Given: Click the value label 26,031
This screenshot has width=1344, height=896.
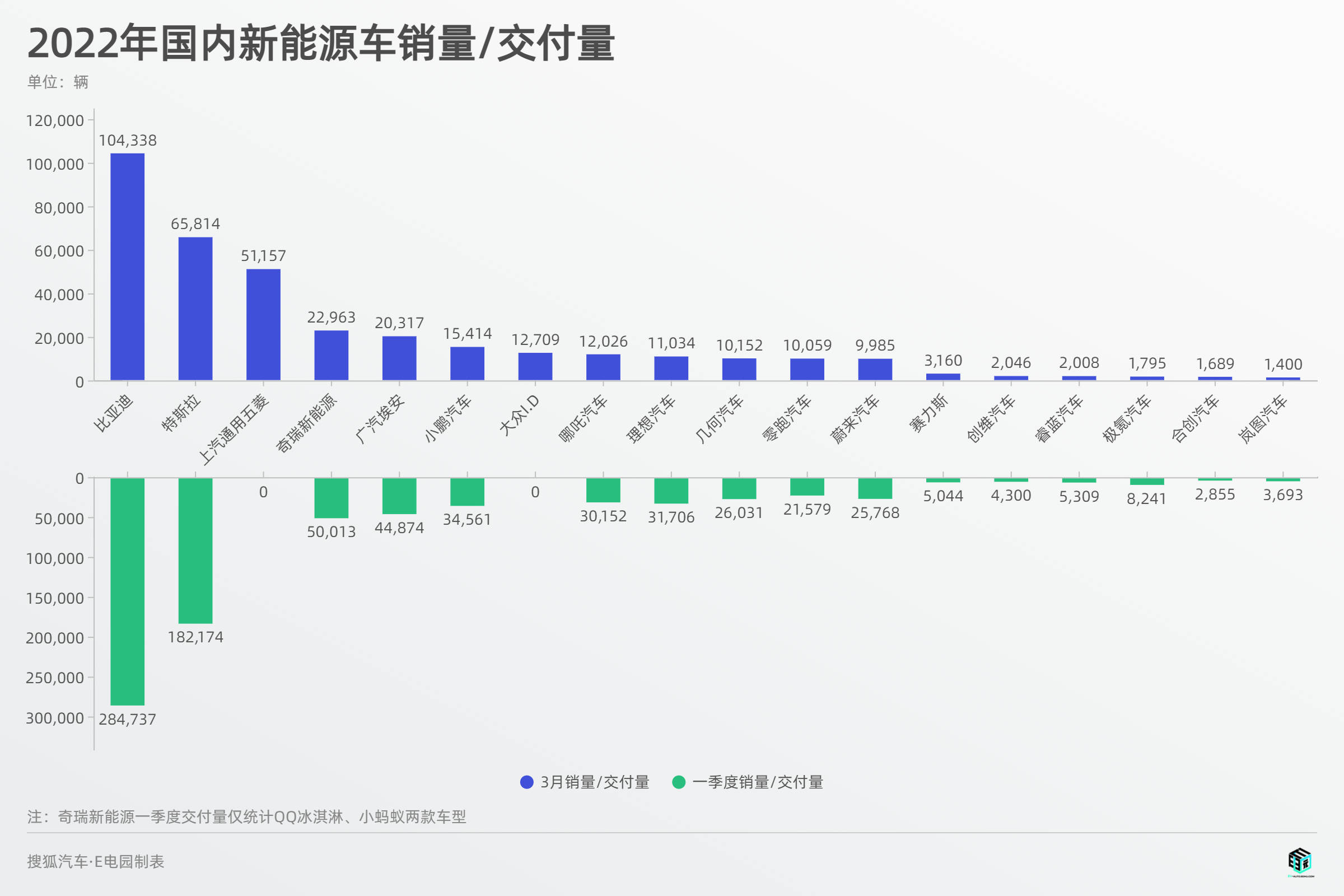Looking at the screenshot, I should 739,513.
